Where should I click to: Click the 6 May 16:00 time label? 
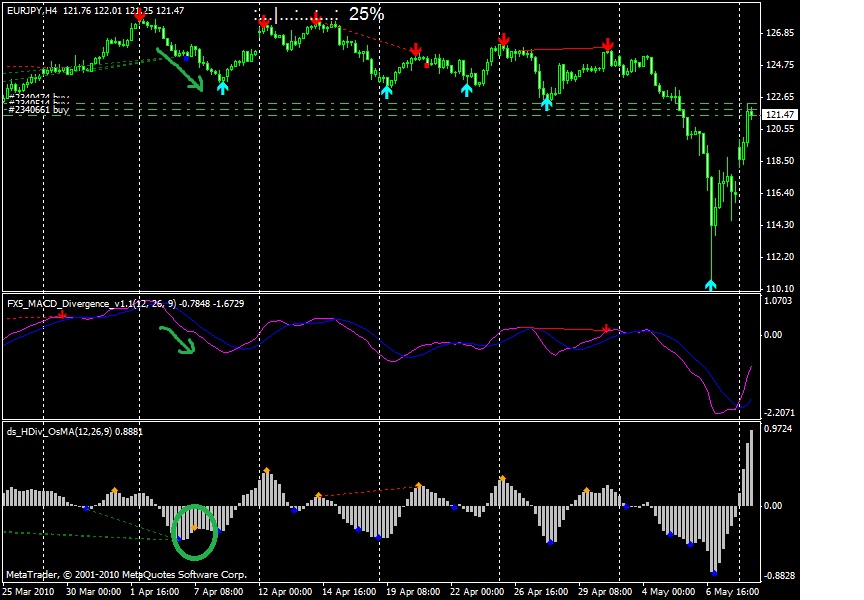[732, 592]
